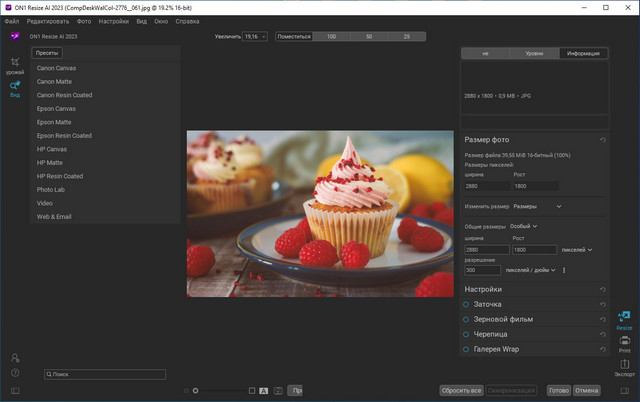Screen dimensions: 640x402
Task: Click the Сбросить все button
Action: click(462, 390)
